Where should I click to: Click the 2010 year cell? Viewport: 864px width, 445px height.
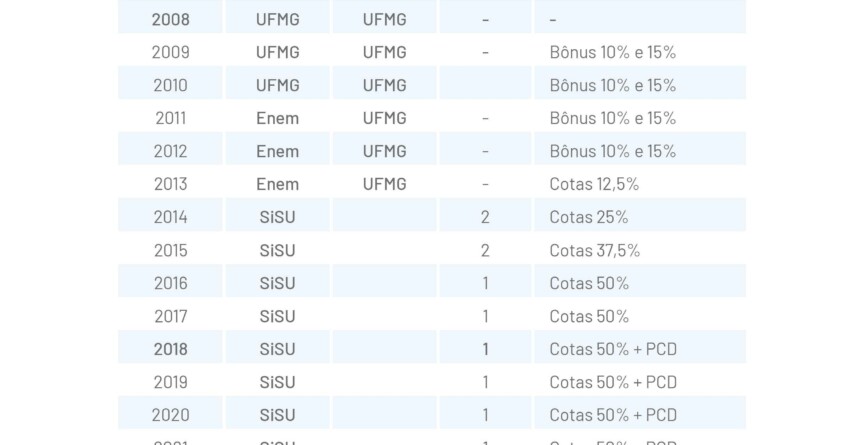coord(170,85)
